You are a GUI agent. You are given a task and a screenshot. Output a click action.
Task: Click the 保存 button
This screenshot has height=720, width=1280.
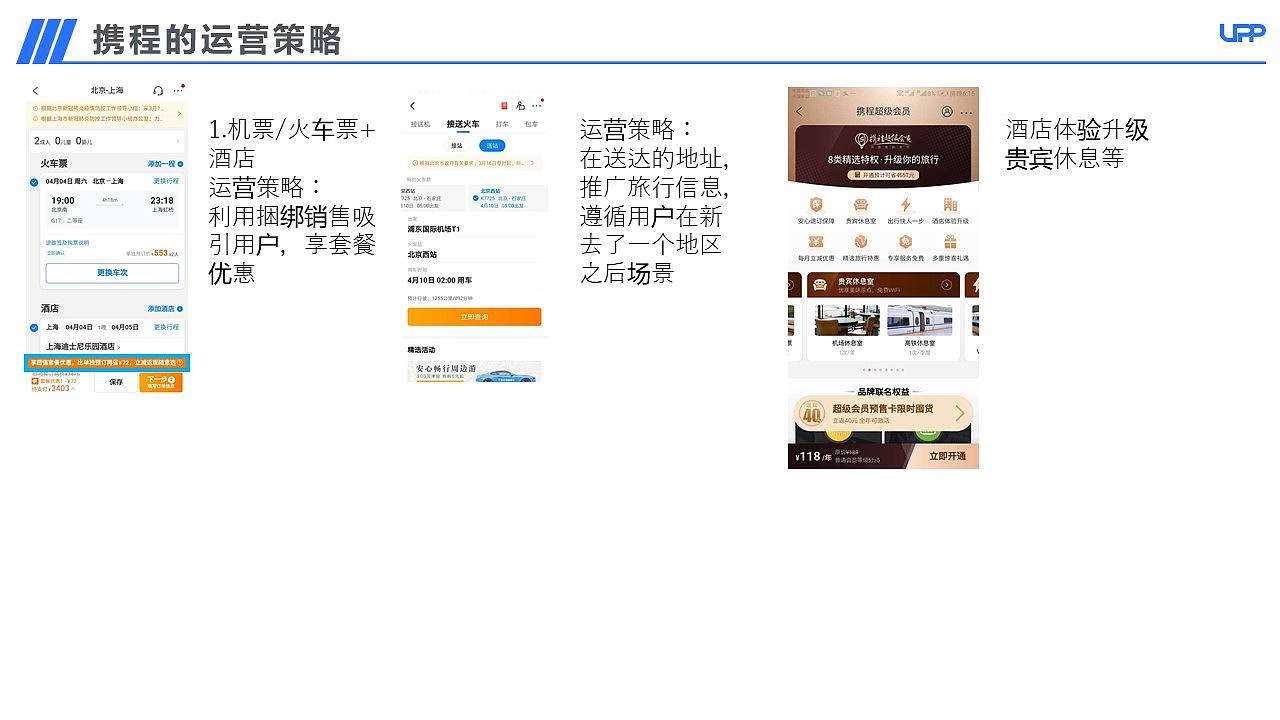tap(116, 382)
